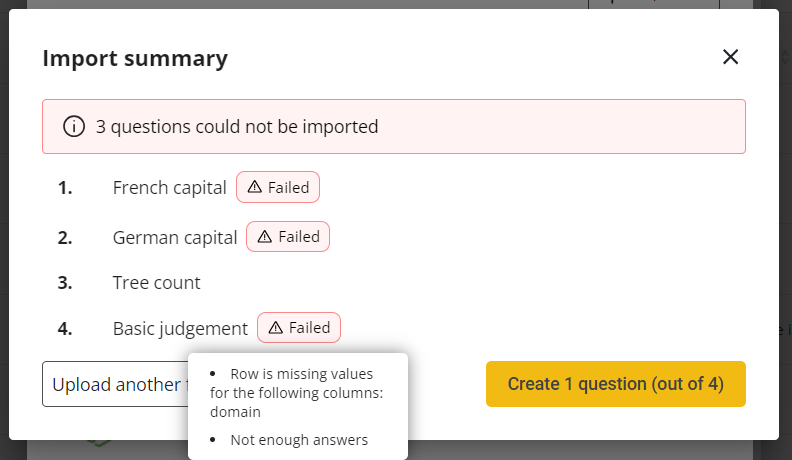This screenshot has height=460, width=792.
Task: Click the Failed badge for French capital
Action: coord(278,187)
